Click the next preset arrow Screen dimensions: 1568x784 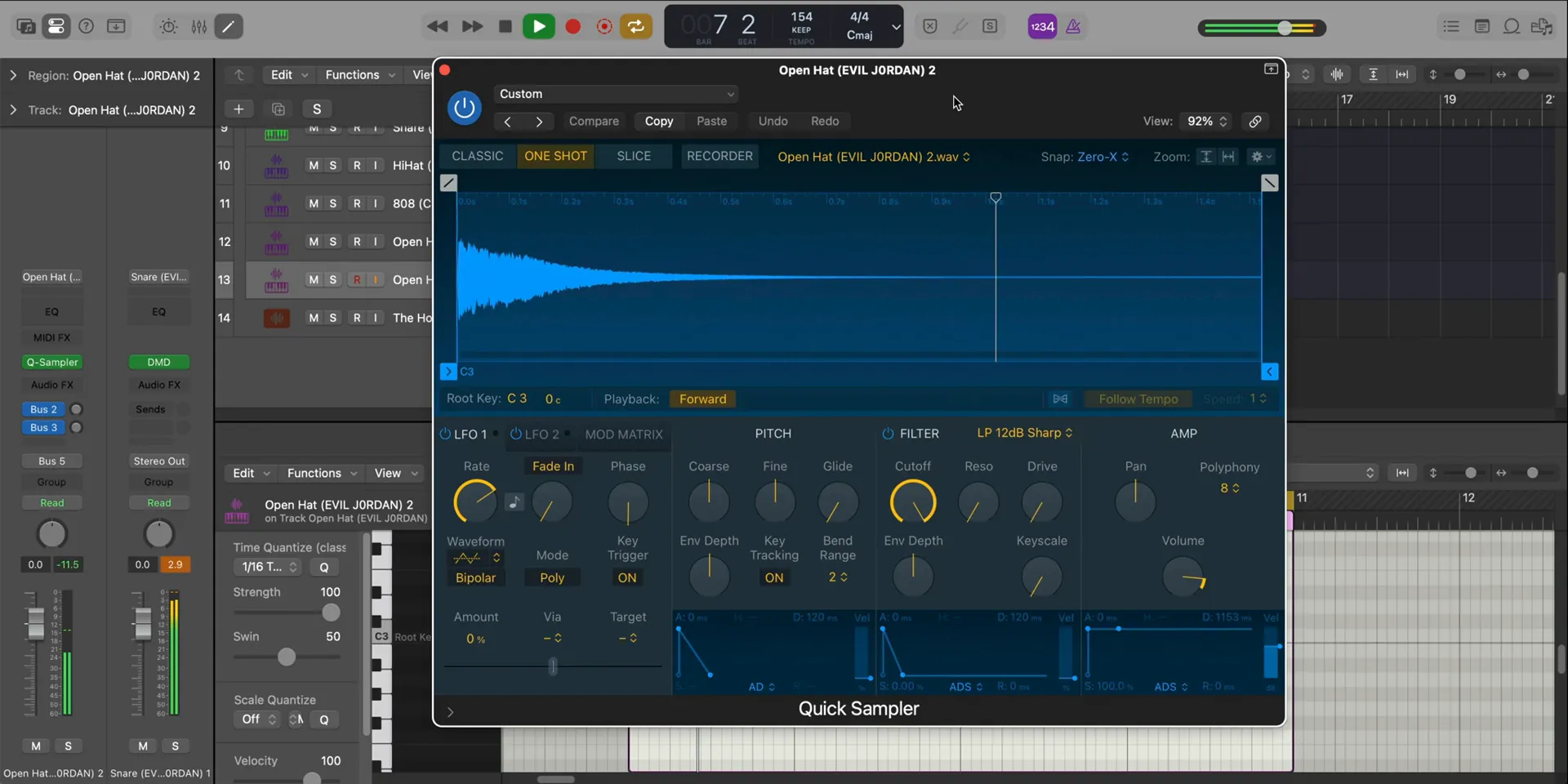pos(539,121)
